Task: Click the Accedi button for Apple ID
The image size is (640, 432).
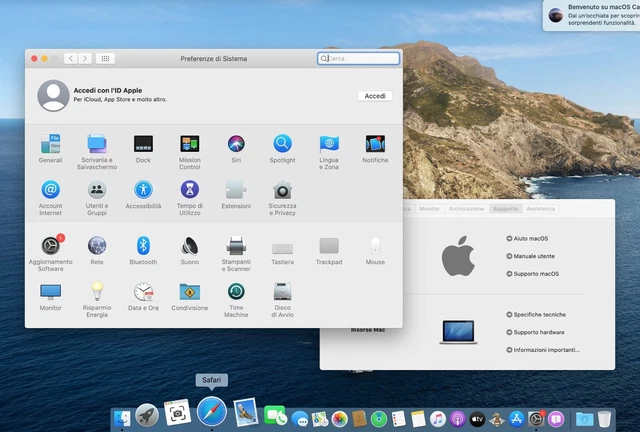Action: click(375, 96)
